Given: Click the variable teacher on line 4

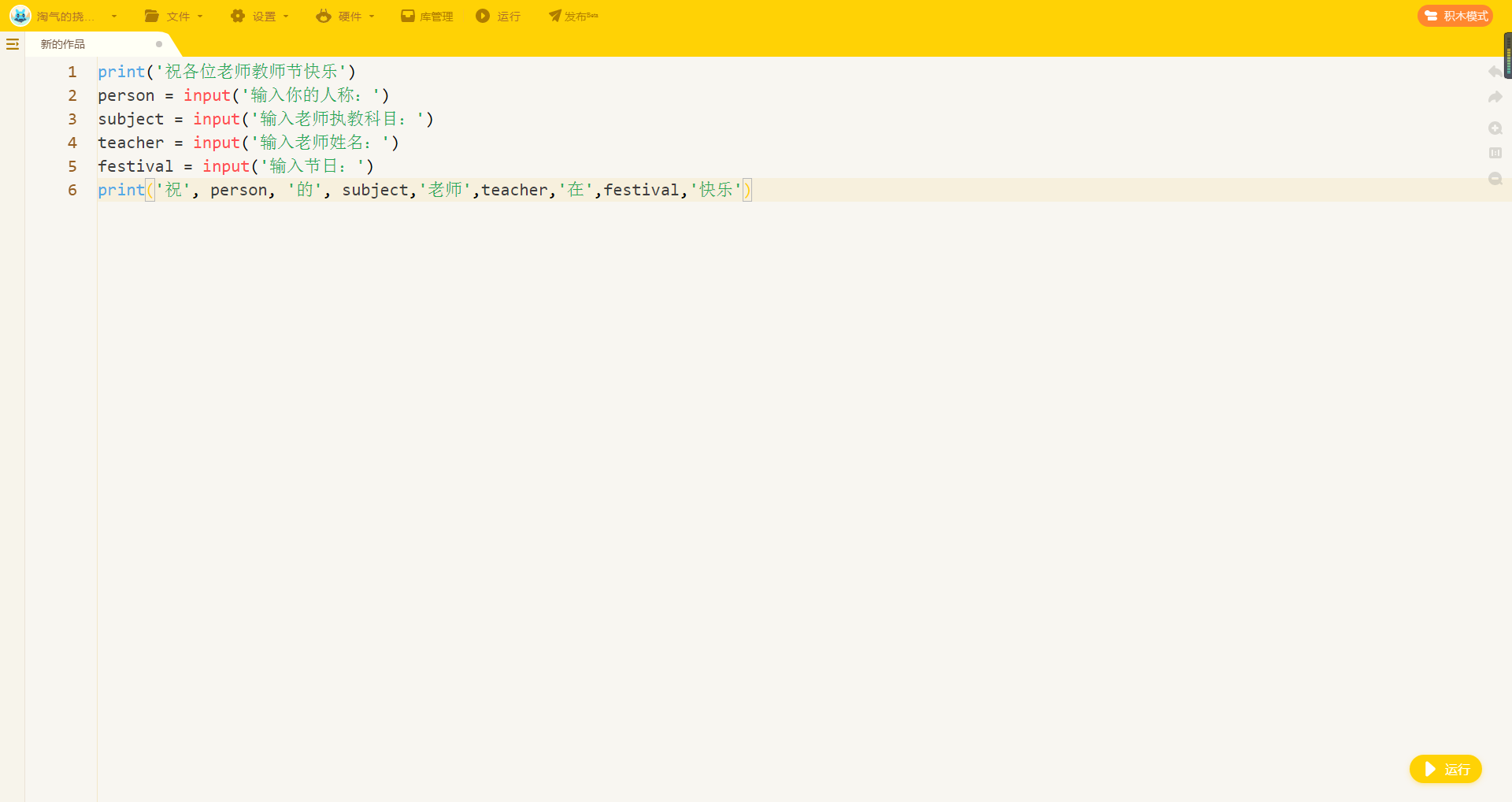Looking at the screenshot, I should coord(131,143).
